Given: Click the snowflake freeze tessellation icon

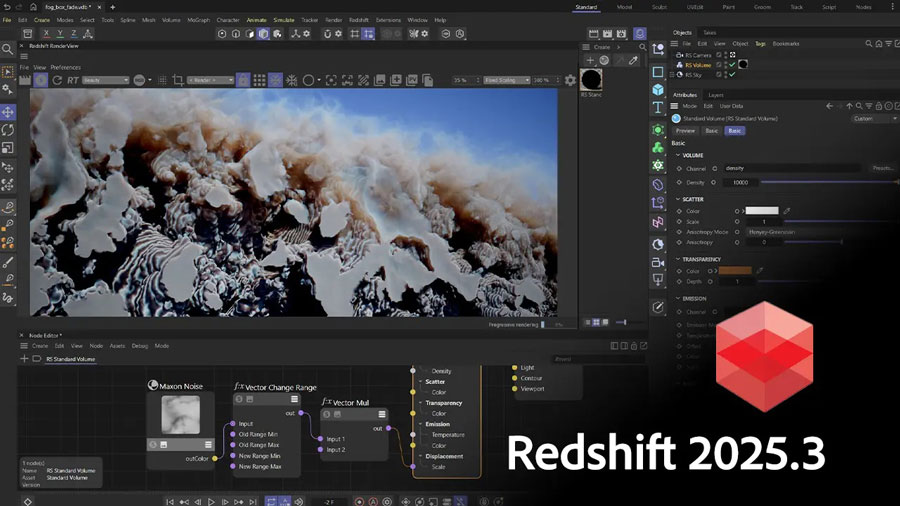Looking at the screenshot, I should (x=292, y=80).
